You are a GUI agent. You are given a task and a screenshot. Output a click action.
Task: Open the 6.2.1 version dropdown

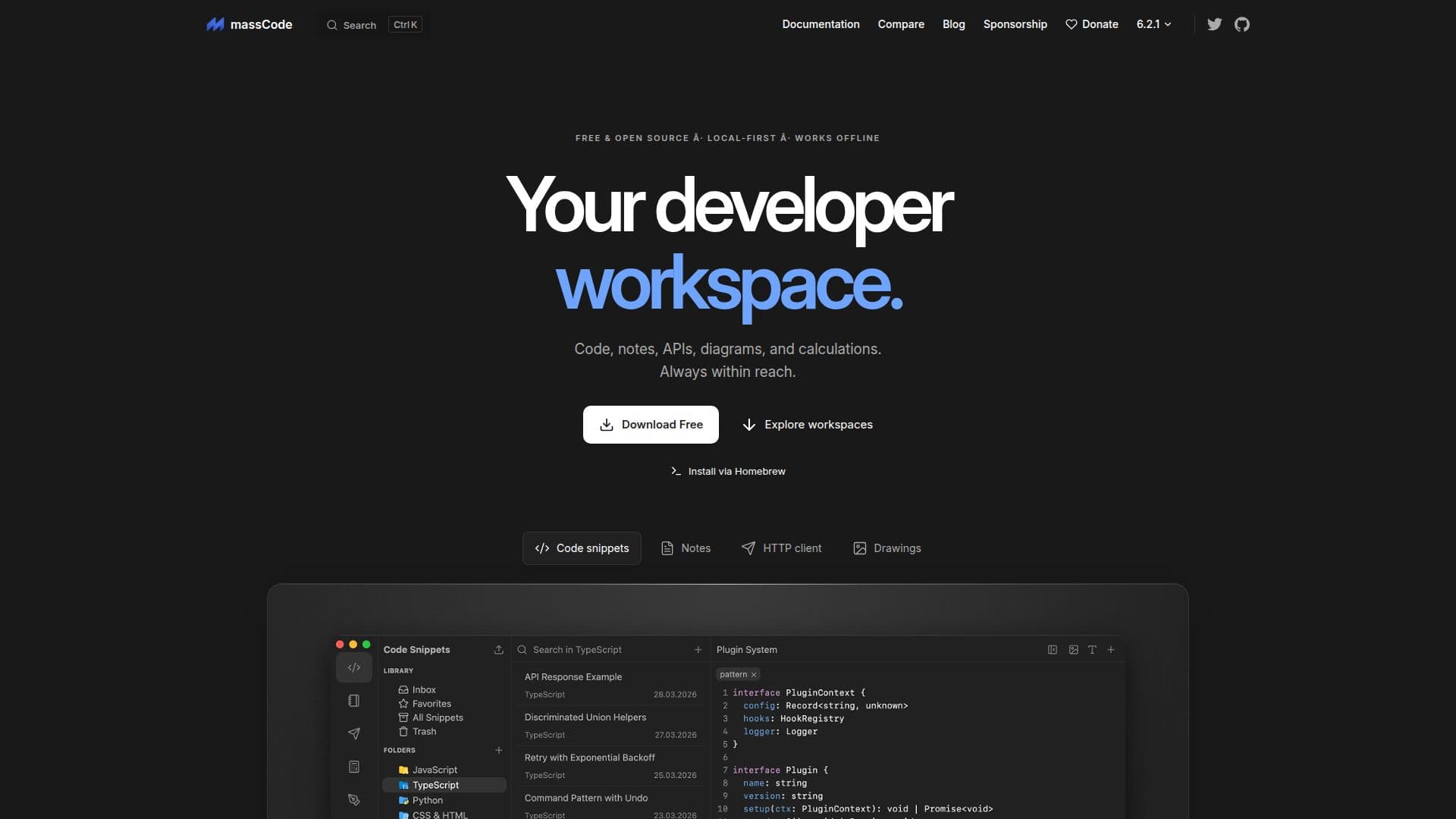click(x=1153, y=24)
